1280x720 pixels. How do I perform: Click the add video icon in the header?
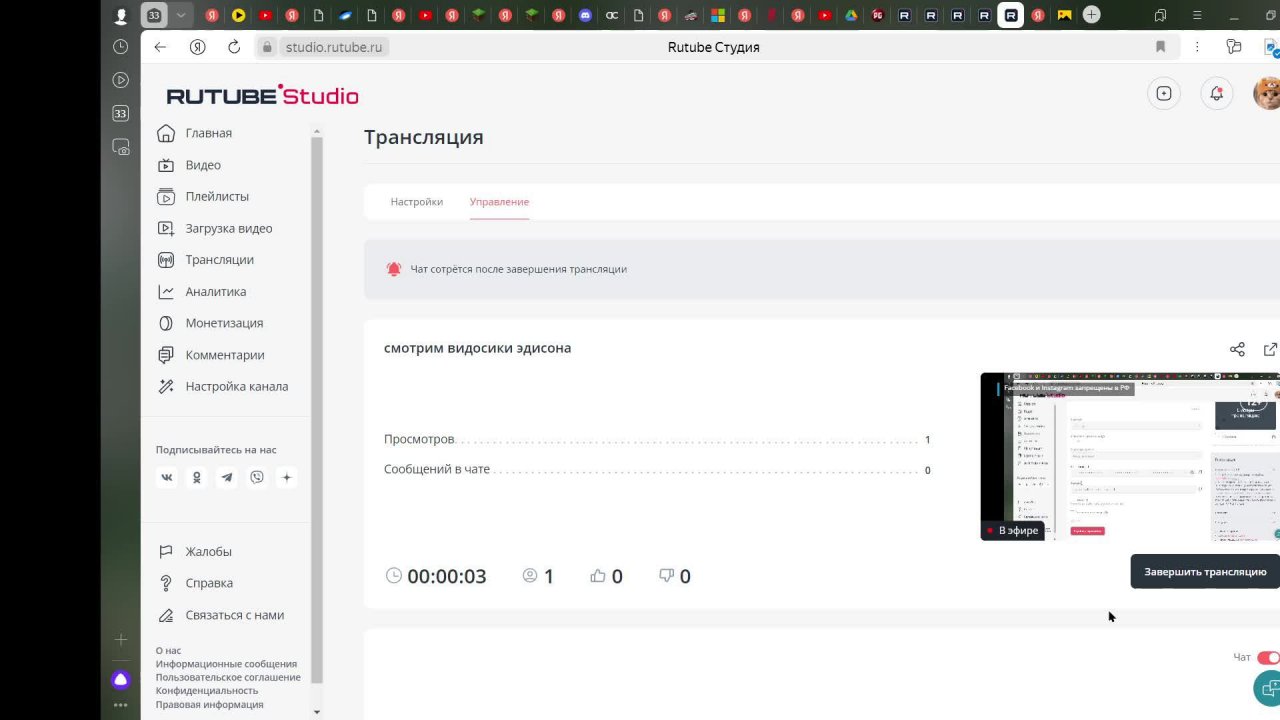[x=1164, y=93]
